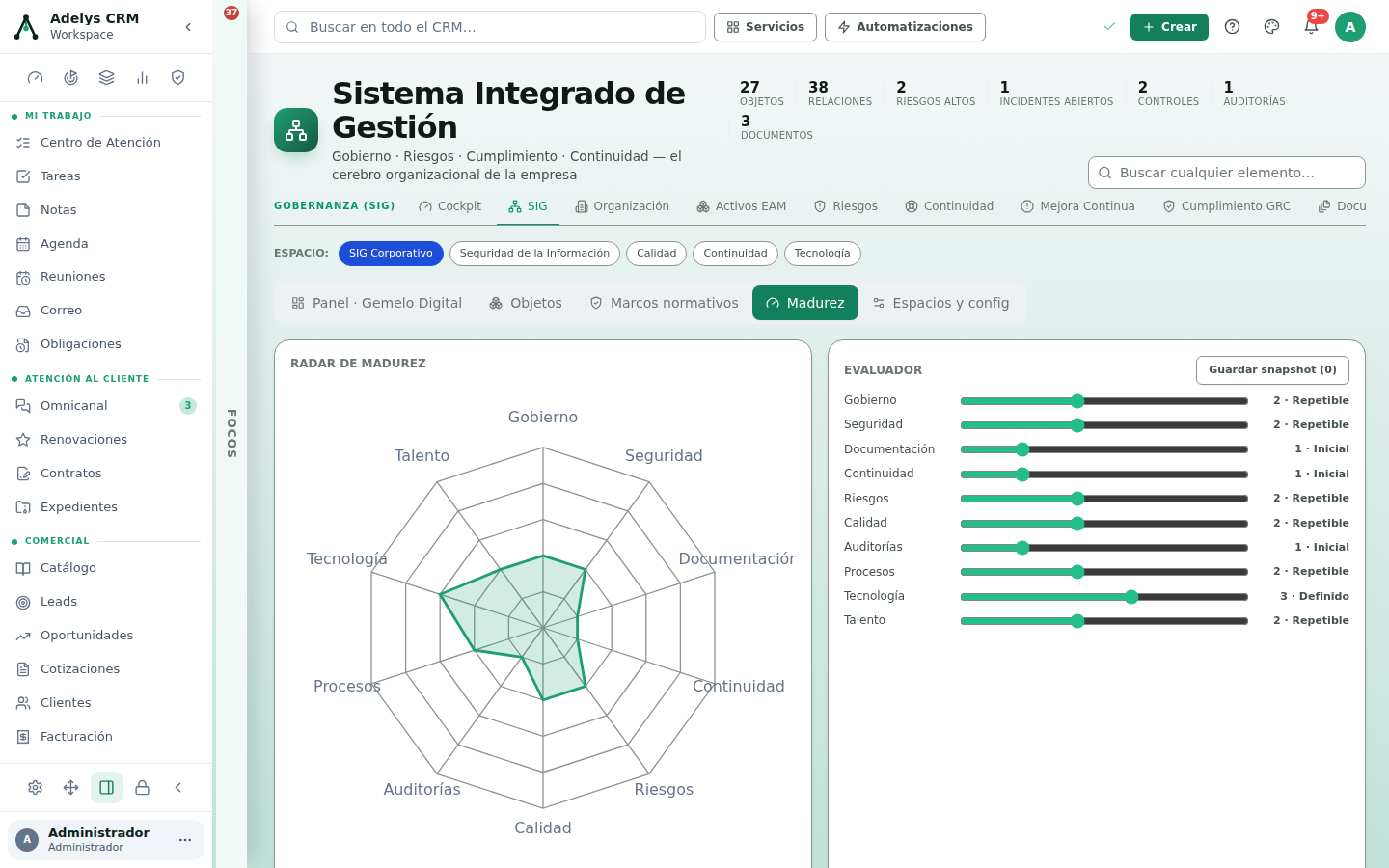Select Tecnología espacio chip
Viewport: 1389px width, 868px height.
823,254
